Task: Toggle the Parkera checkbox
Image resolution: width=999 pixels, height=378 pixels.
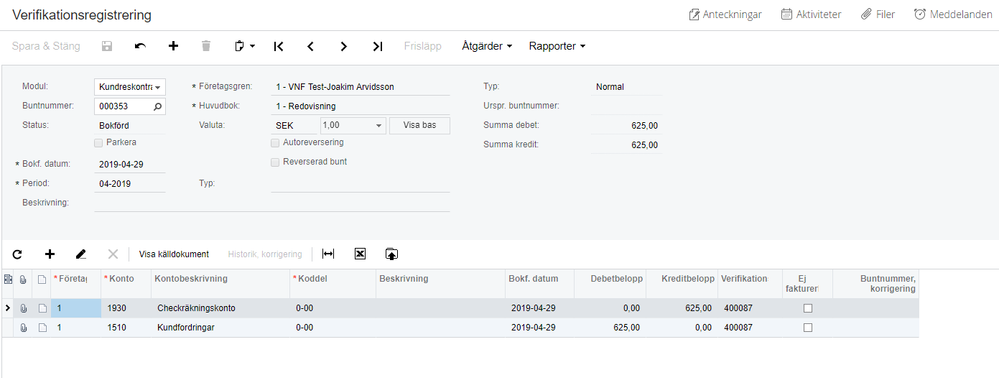Action: (98, 142)
